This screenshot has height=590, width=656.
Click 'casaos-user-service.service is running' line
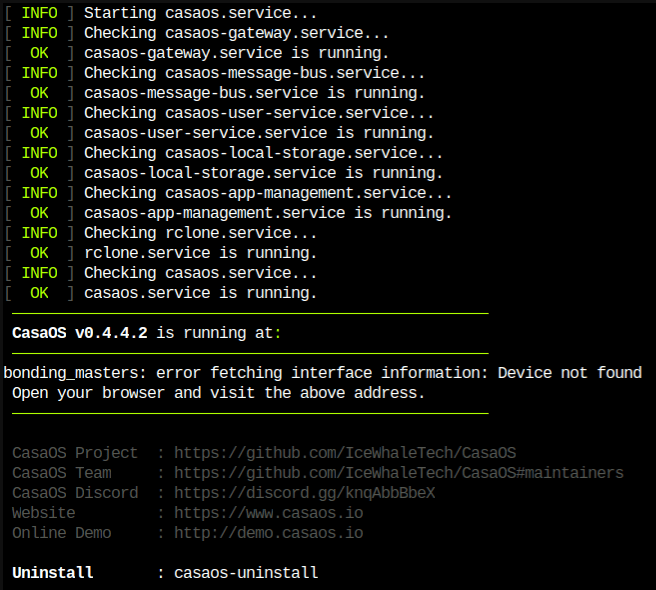click(259, 133)
